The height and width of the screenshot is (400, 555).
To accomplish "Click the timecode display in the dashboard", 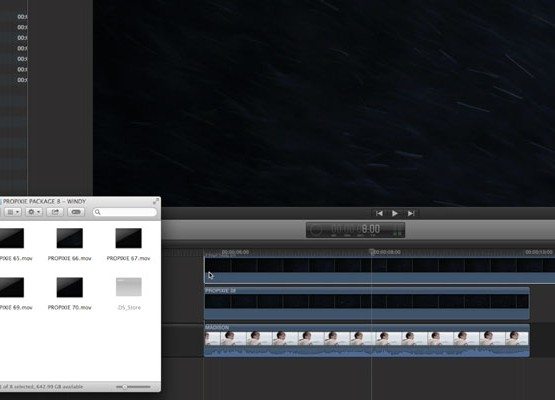I will 355,230.
